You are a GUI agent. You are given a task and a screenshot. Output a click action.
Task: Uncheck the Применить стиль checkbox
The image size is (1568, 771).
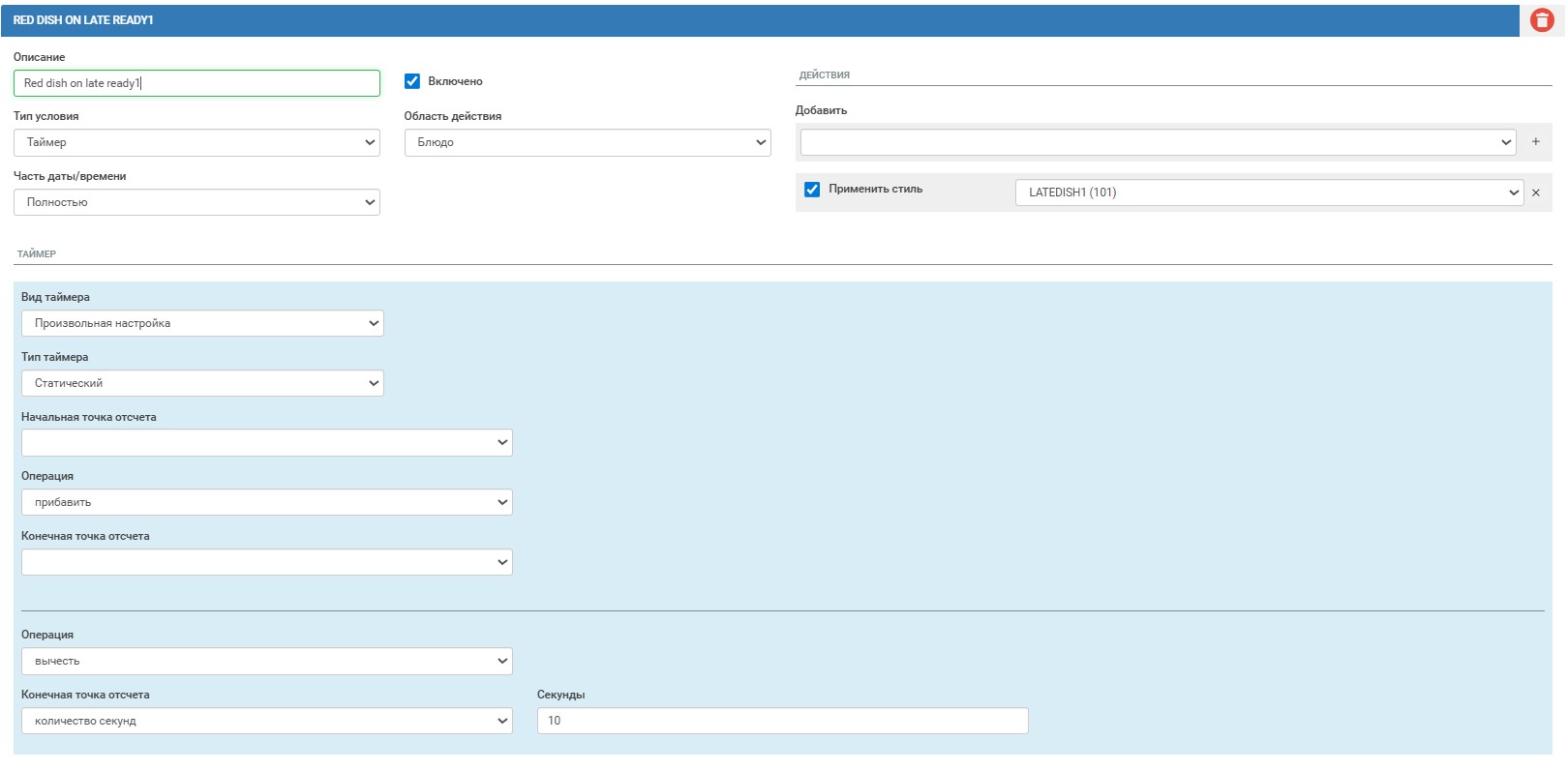pos(812,190)
